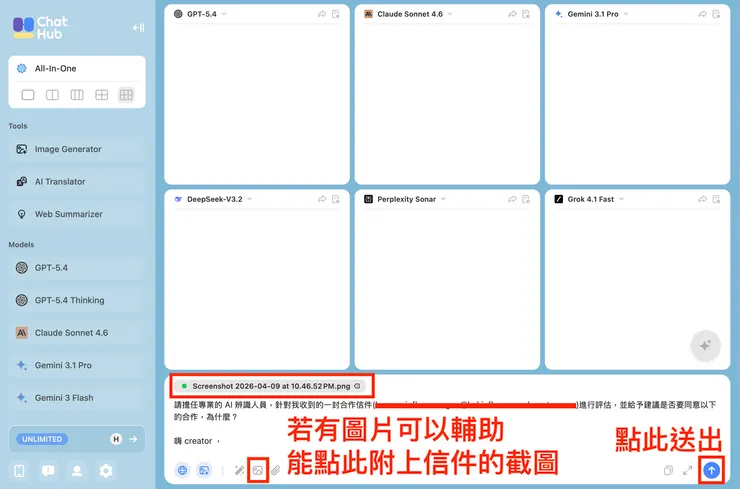740x489 pixels.
Task: Start a new chat in Claude Sonnet 4.6 panel
Action: pyautogui.click(x=526, y=14)
